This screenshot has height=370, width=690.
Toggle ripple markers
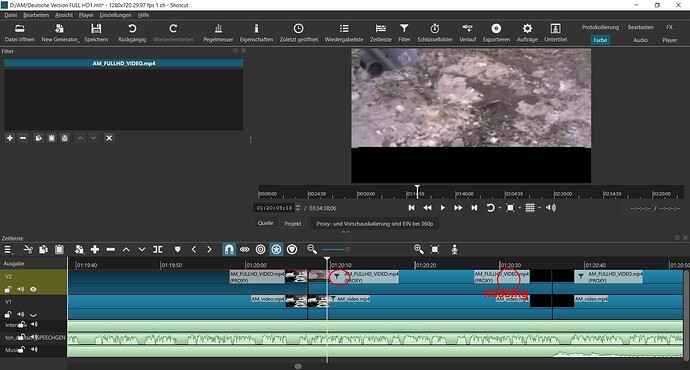(x=292, y=249)
